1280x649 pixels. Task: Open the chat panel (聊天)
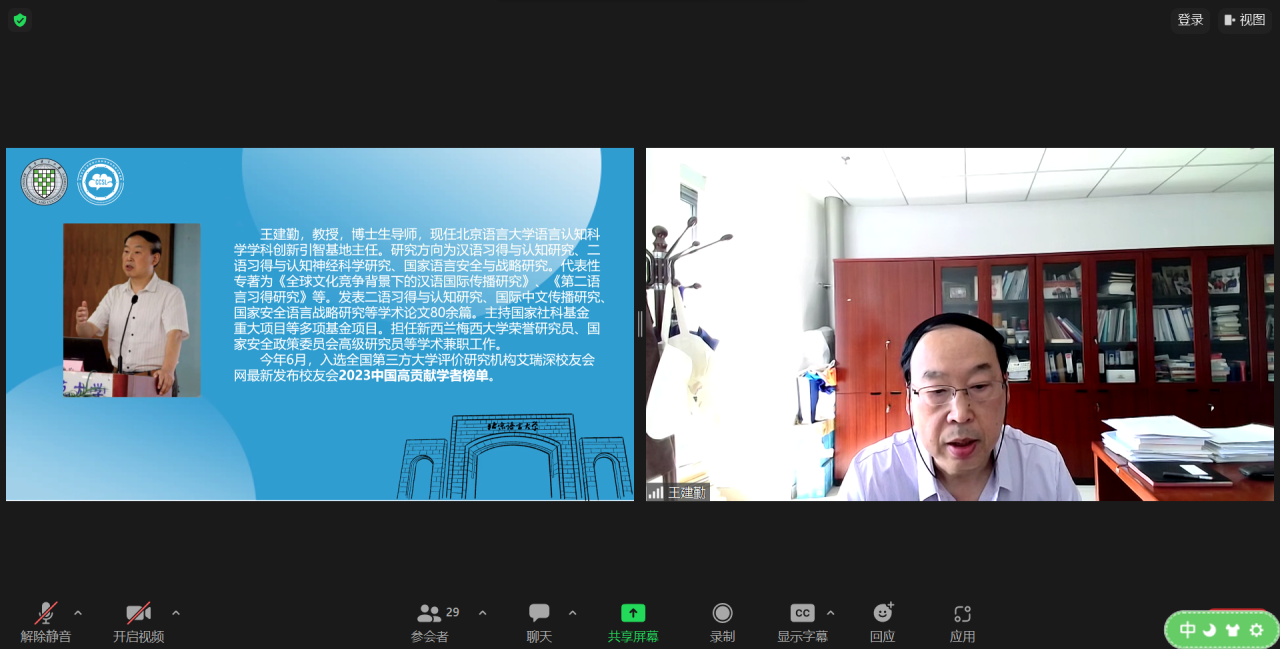coord(539,621)
